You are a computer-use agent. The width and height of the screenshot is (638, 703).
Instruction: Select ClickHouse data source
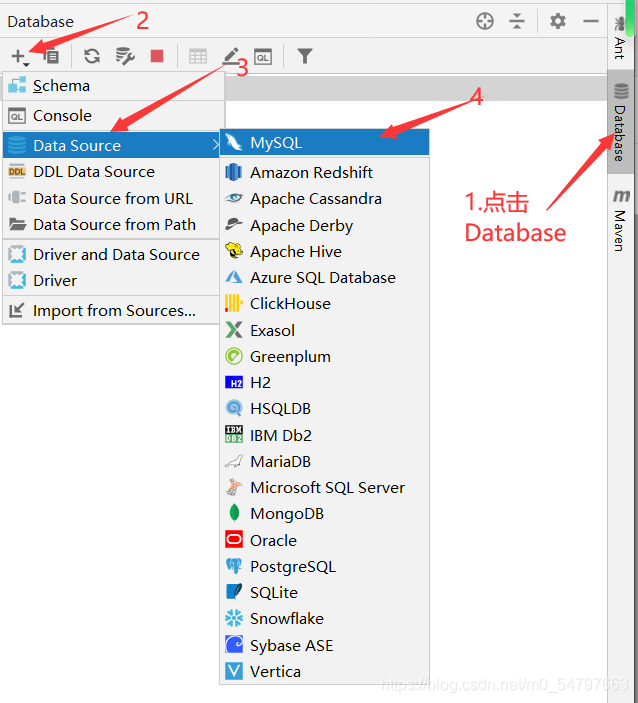click(325, 304)
